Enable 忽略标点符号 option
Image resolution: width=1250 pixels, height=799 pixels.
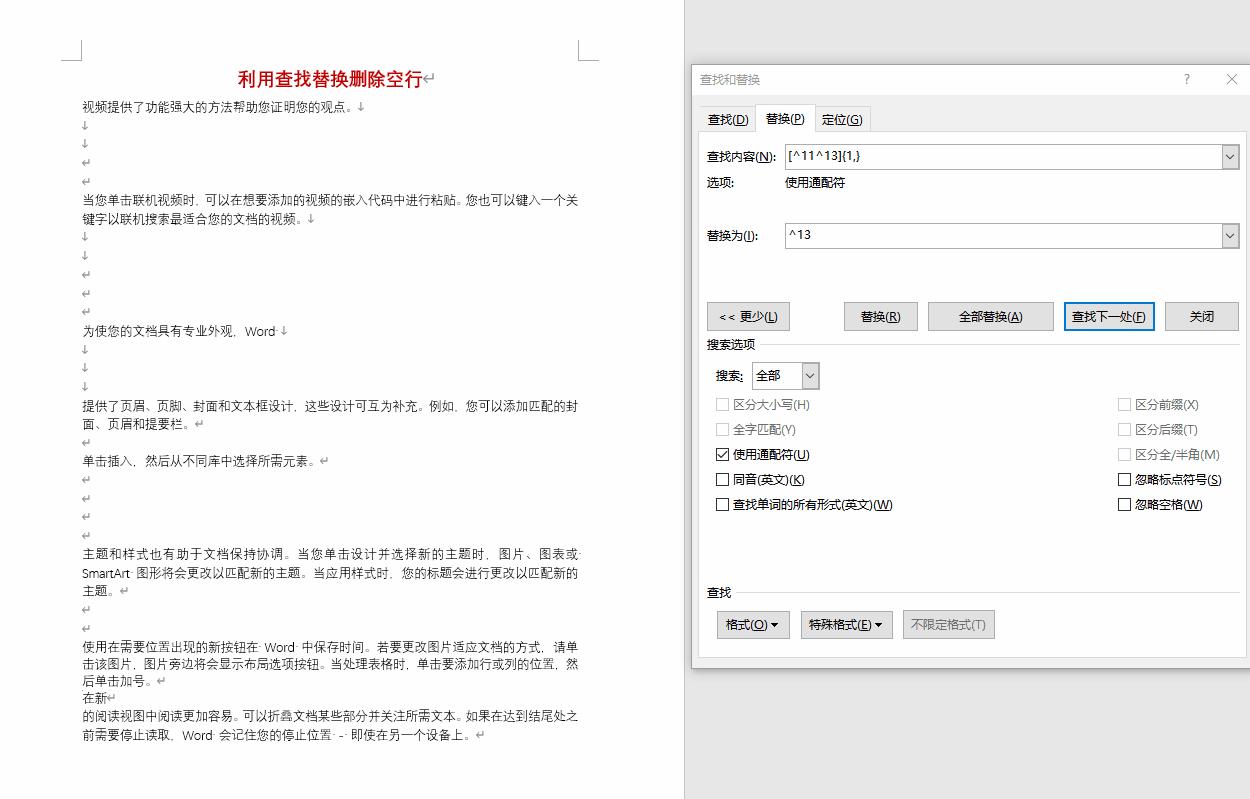click(1124, 479)
